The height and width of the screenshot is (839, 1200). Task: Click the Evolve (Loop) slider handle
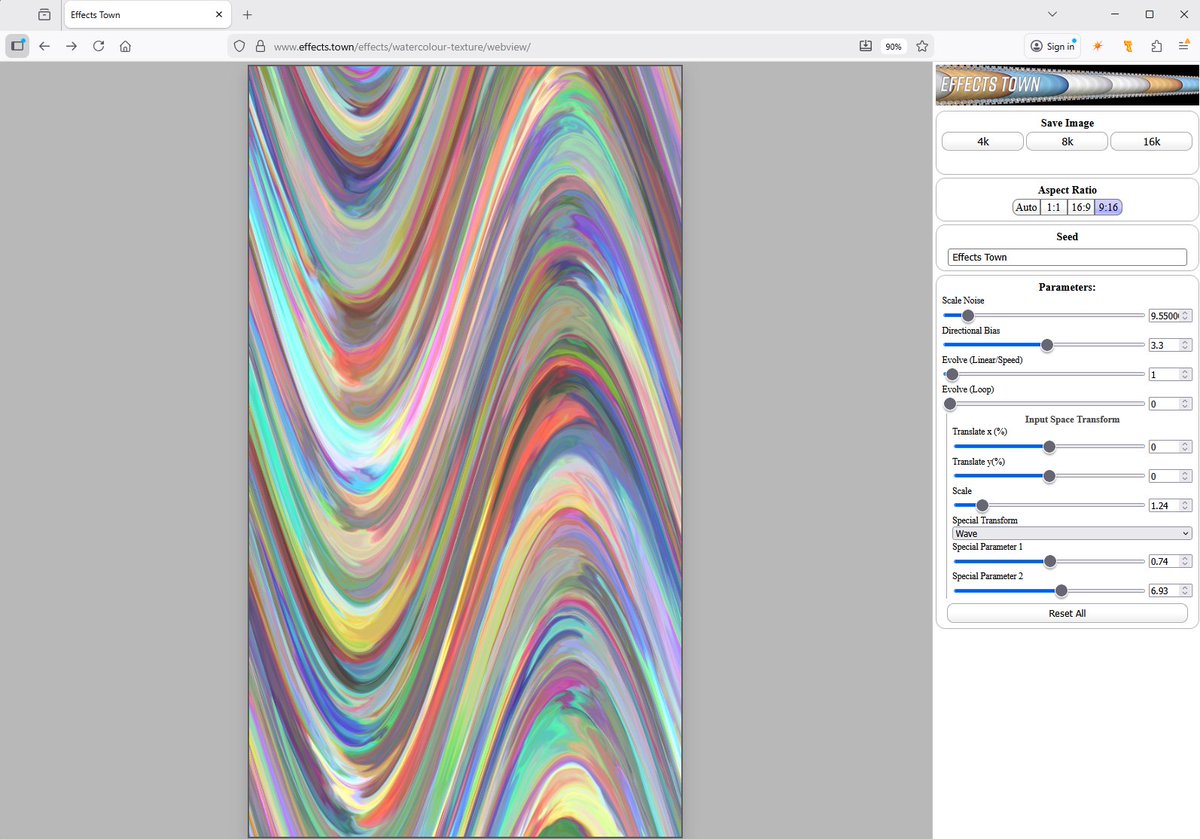950,404
